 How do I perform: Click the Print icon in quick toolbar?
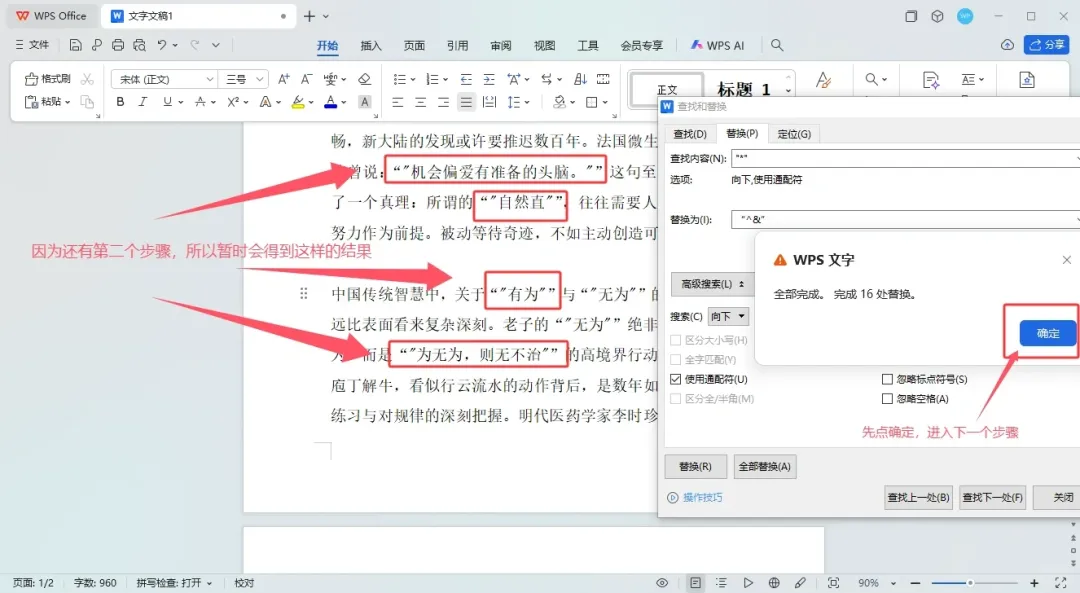118,45
